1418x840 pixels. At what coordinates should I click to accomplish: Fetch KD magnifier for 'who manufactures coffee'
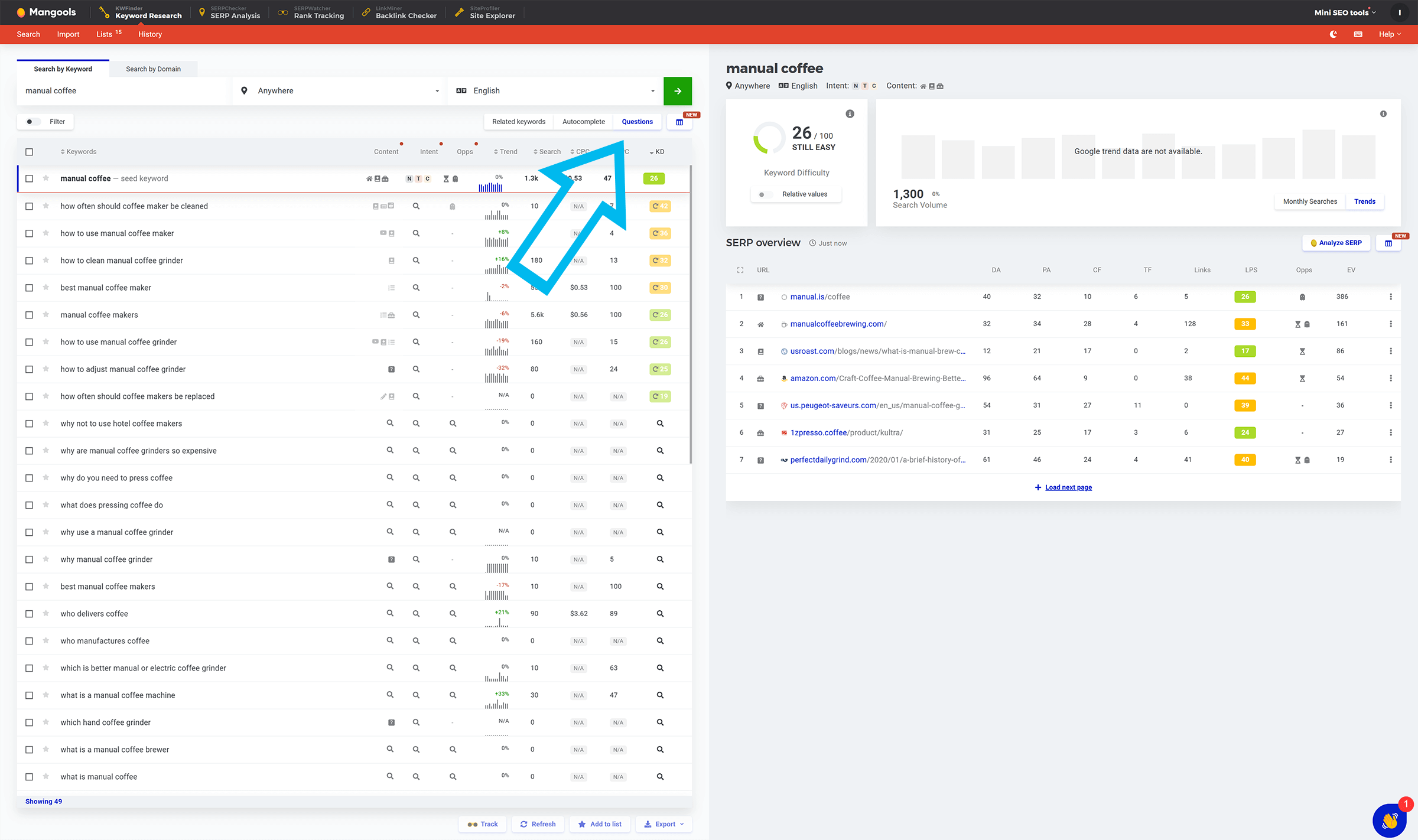[x=660, y=641]
